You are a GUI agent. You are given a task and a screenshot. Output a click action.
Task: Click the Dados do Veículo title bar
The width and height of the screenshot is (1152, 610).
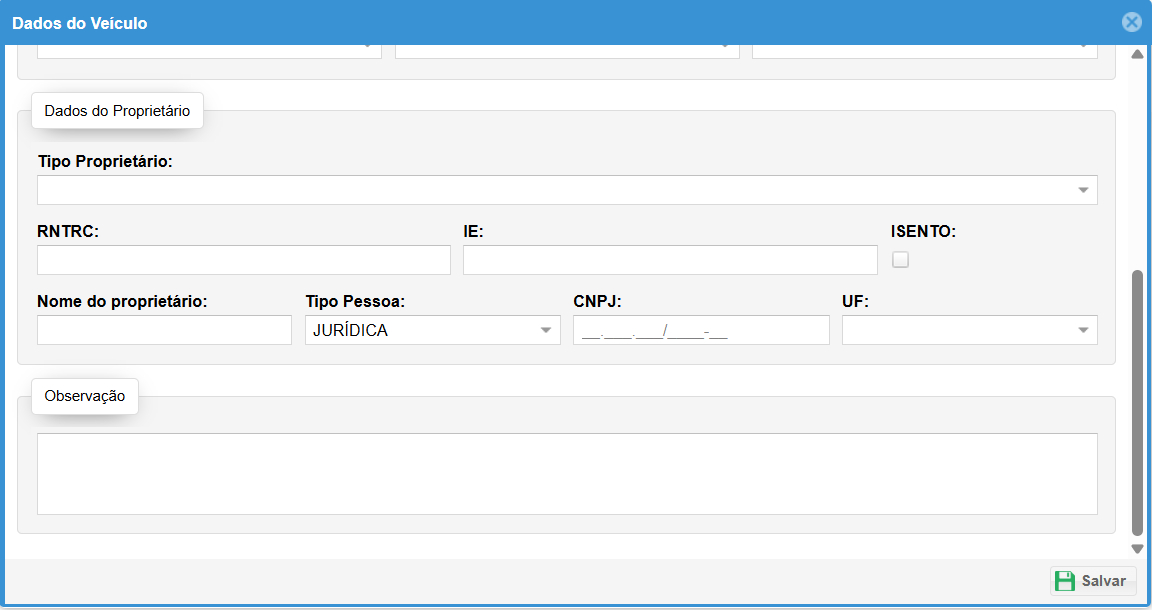point(500,22)
